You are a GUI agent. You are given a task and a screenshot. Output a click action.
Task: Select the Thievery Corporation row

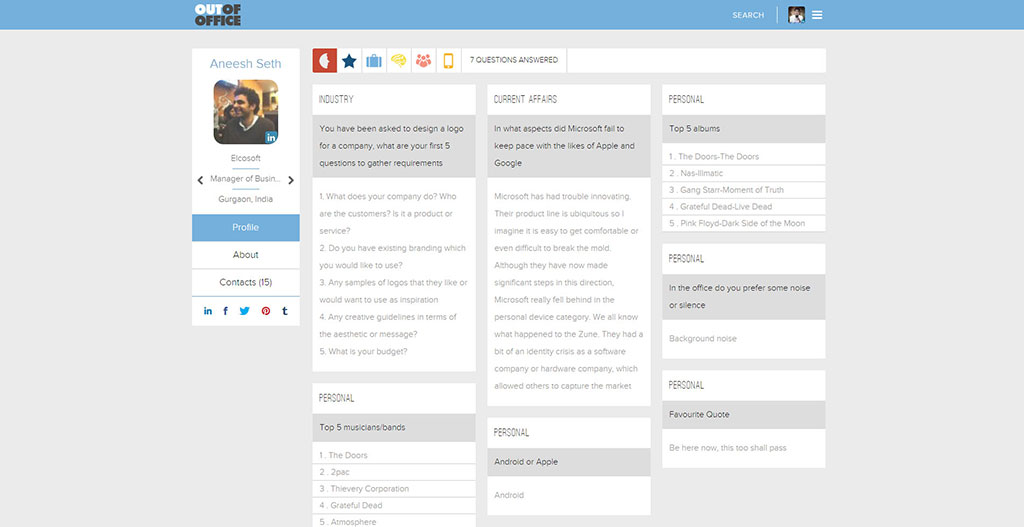394,488
